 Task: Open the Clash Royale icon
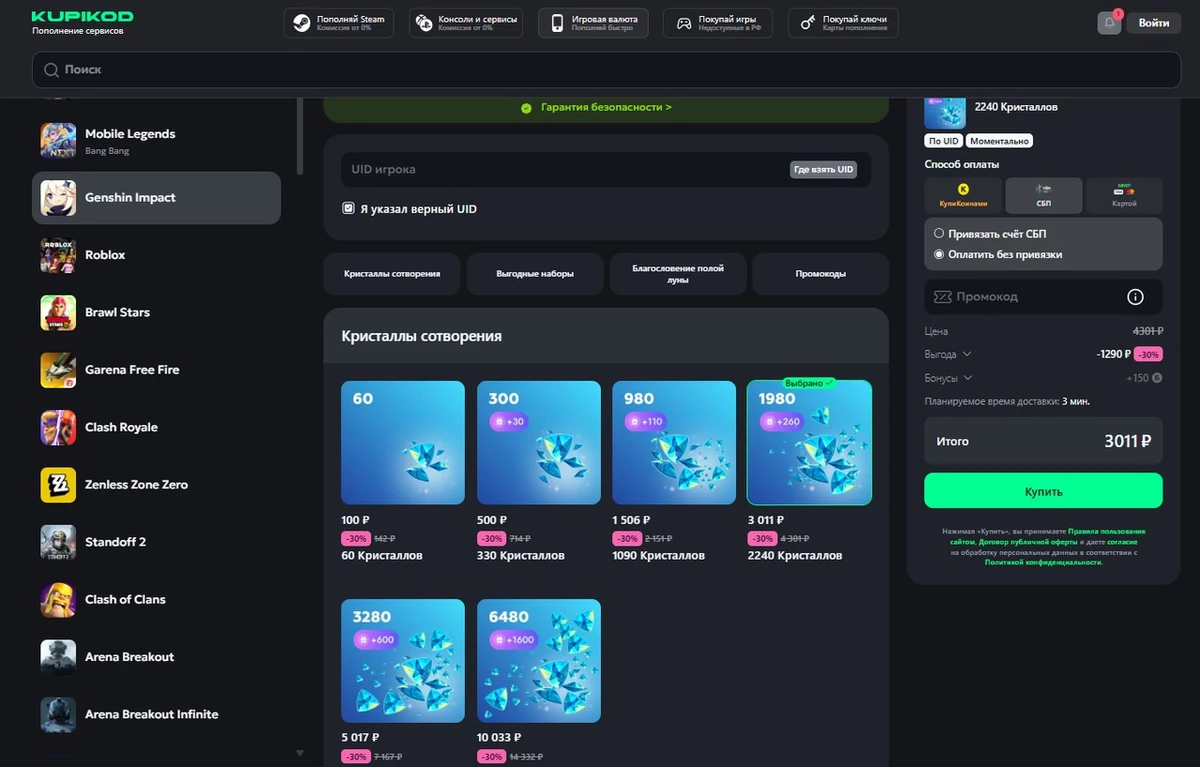point(58,427)
